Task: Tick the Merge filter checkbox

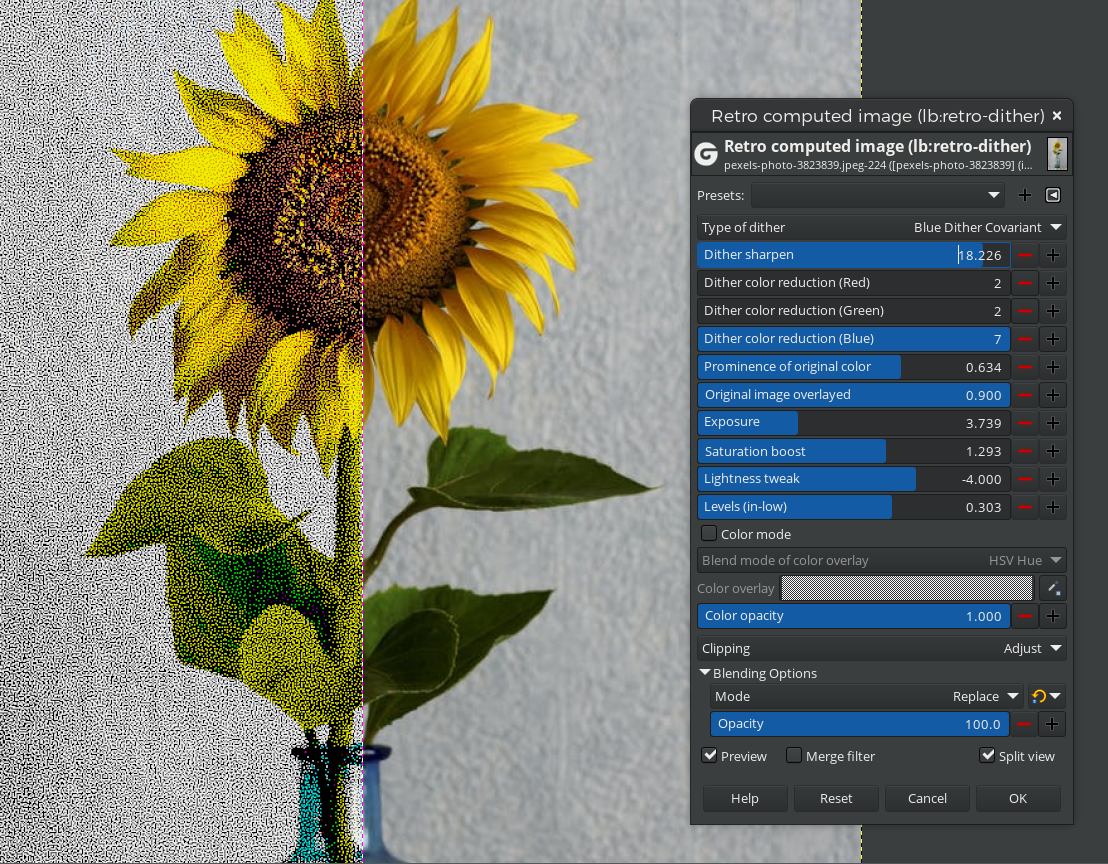Action: pyautogui.click(x=794, y=756)
